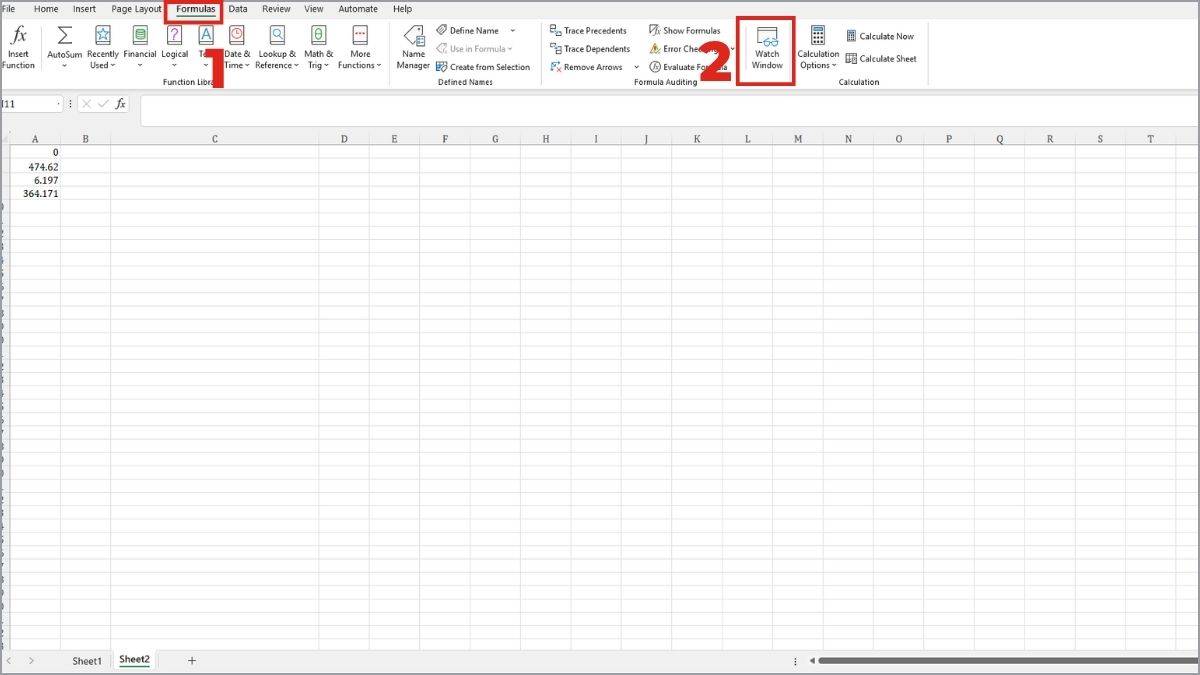Switch to the Automate tab
The image size is (1200, 675).
click(x=358, y=9)
